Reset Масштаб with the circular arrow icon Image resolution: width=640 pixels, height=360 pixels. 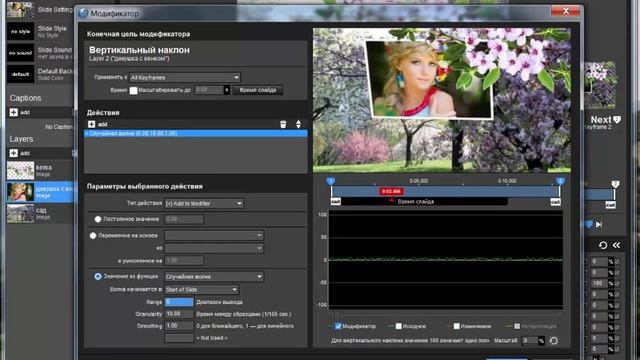[554, 340]
